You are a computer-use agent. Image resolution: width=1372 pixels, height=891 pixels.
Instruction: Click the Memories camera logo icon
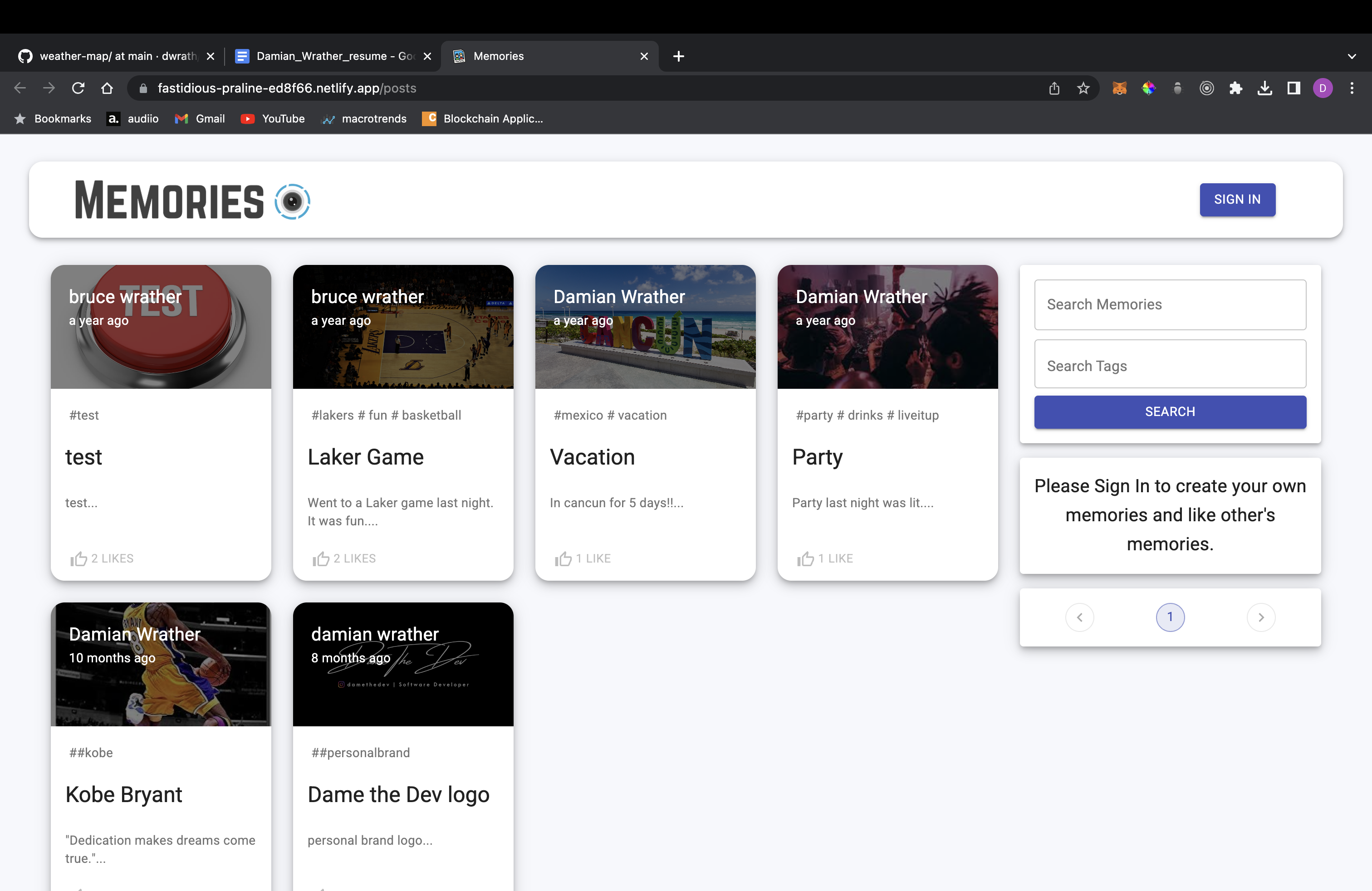293,201
